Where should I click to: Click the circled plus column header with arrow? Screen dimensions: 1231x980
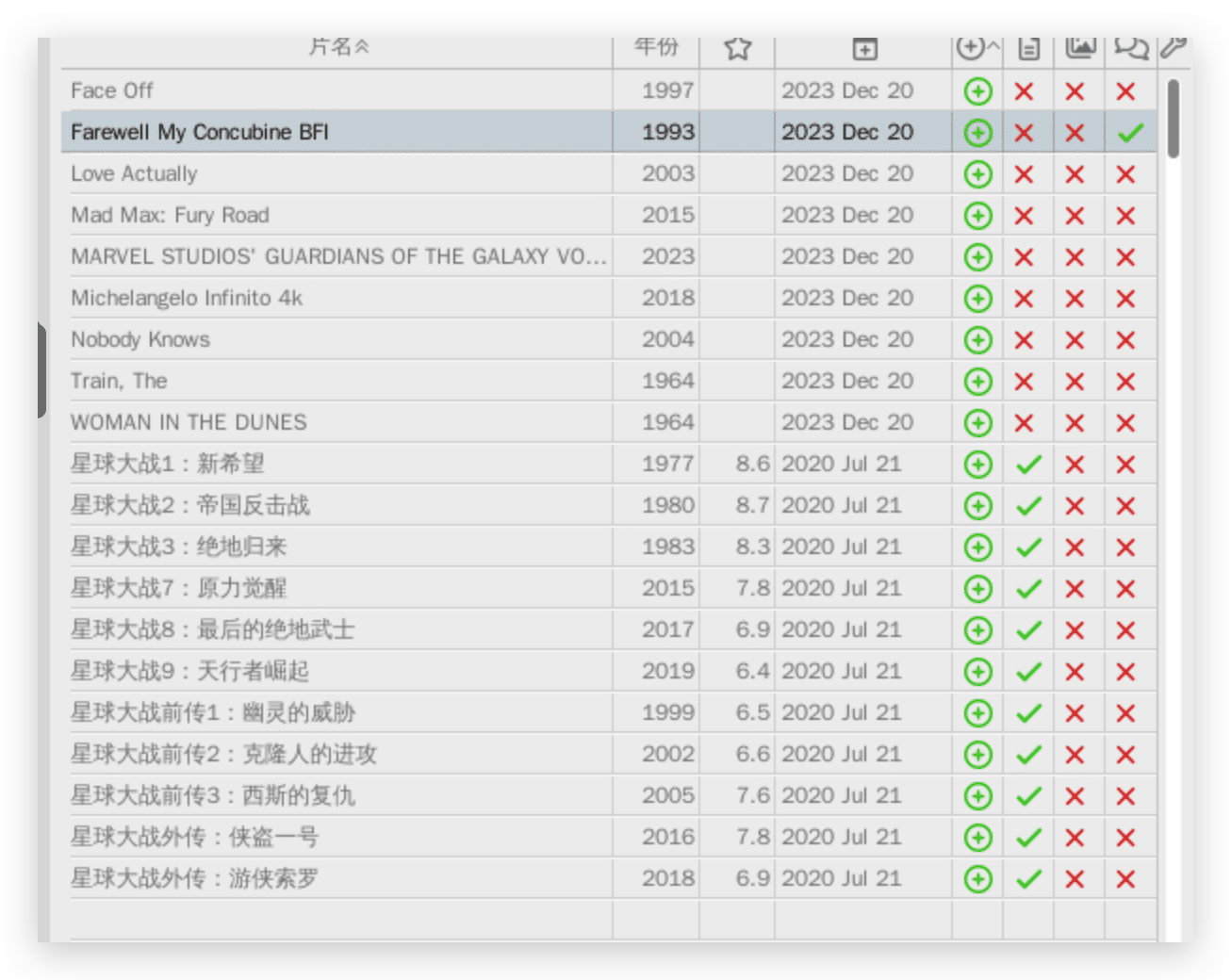[977, 47]
